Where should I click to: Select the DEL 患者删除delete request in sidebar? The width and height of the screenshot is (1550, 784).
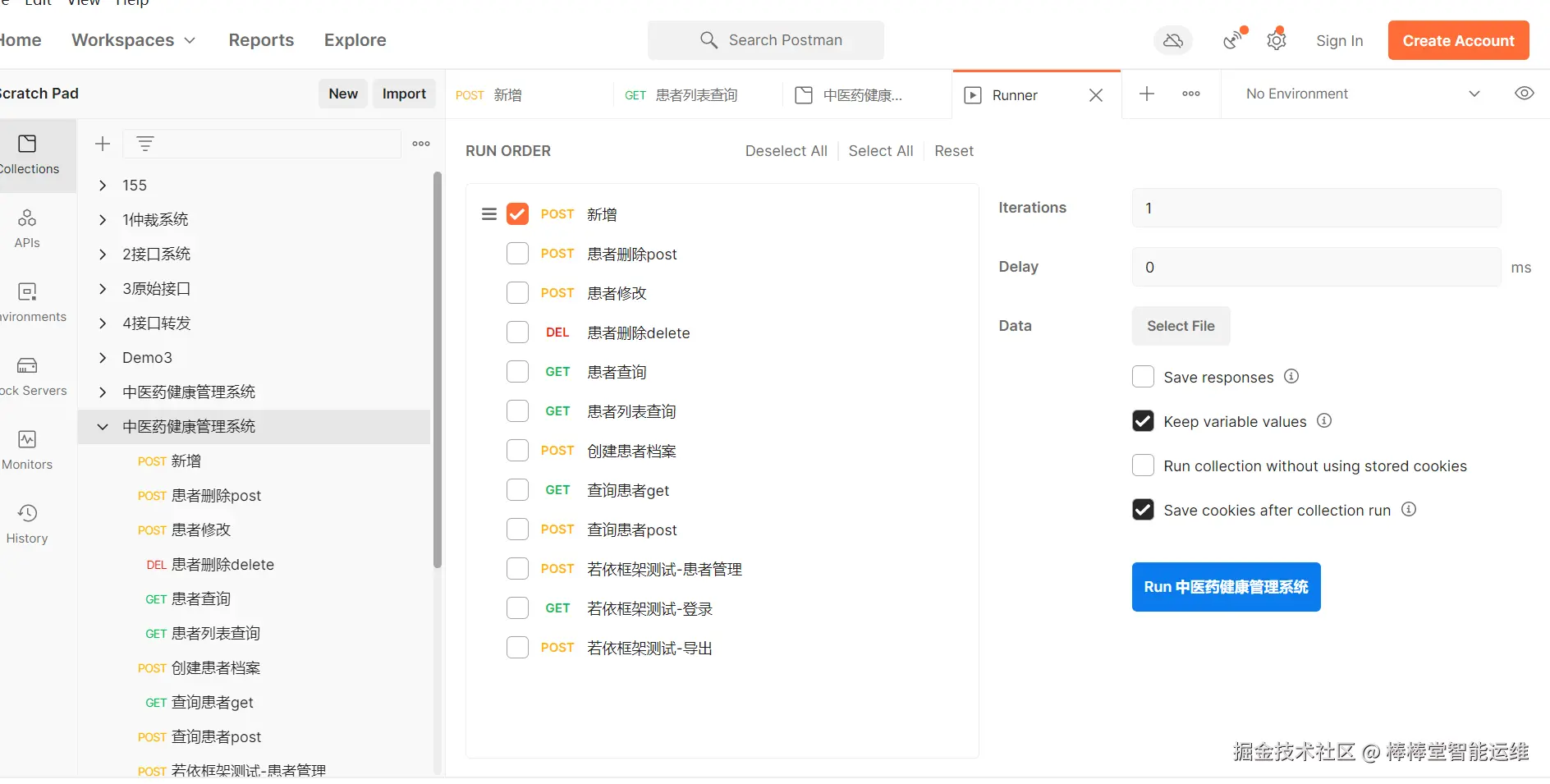point(255,565)
